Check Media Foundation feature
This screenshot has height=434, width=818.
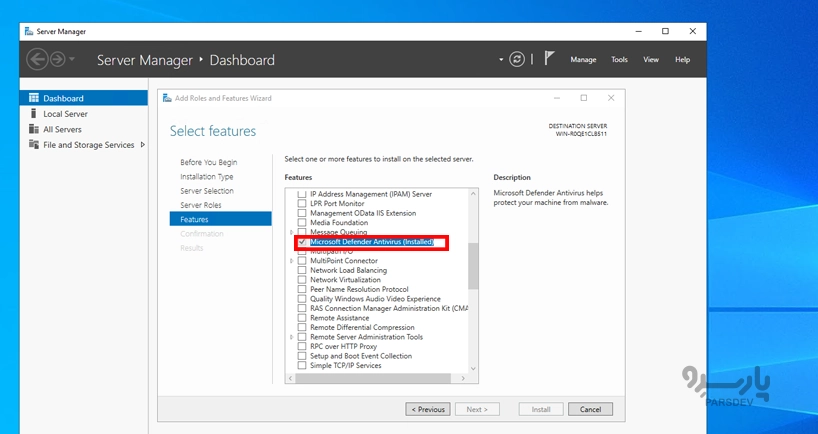click(302, 223)
